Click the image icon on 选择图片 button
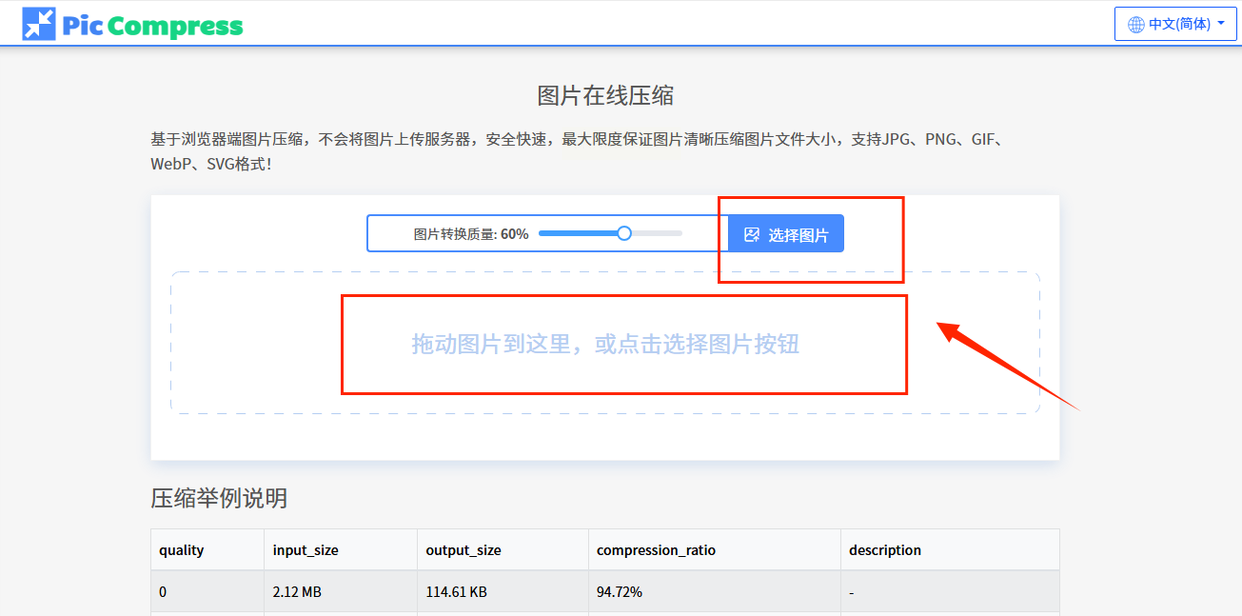 pos(752,235)
